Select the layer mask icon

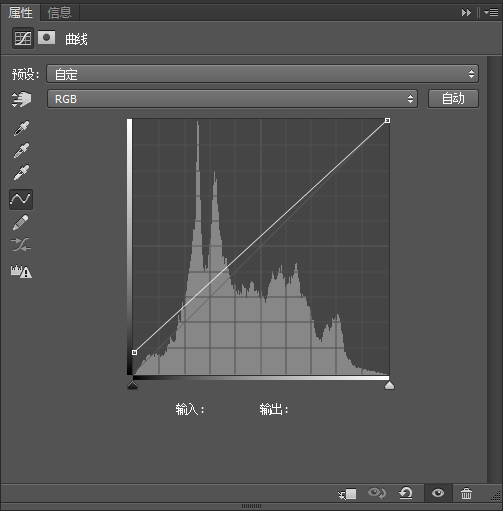(x=46, y=38)
